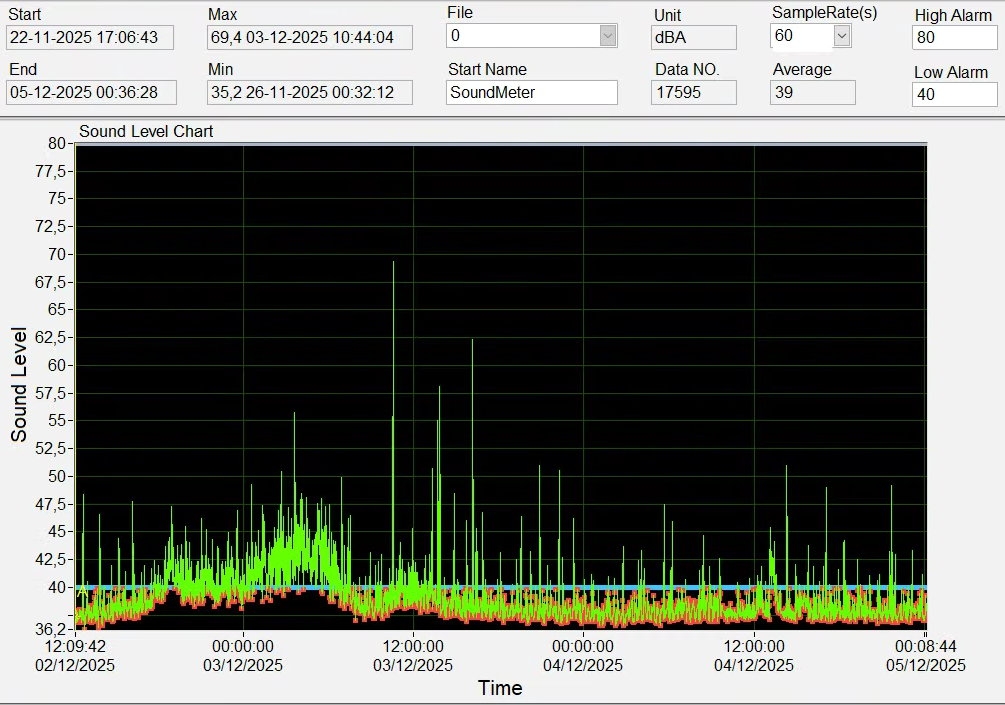This screenshot has height=705, width=1005.
Task: Click the Unit field showing dBA
Action: click(x=694, y=38)
